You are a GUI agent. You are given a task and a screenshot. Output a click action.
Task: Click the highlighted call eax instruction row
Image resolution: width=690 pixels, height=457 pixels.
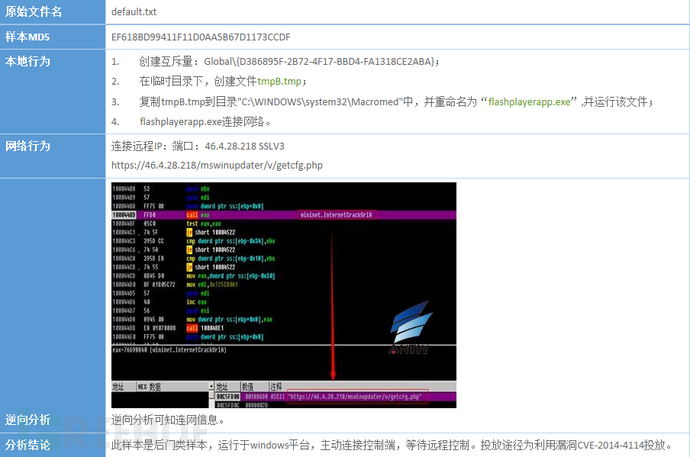click(x=284, y=215)
